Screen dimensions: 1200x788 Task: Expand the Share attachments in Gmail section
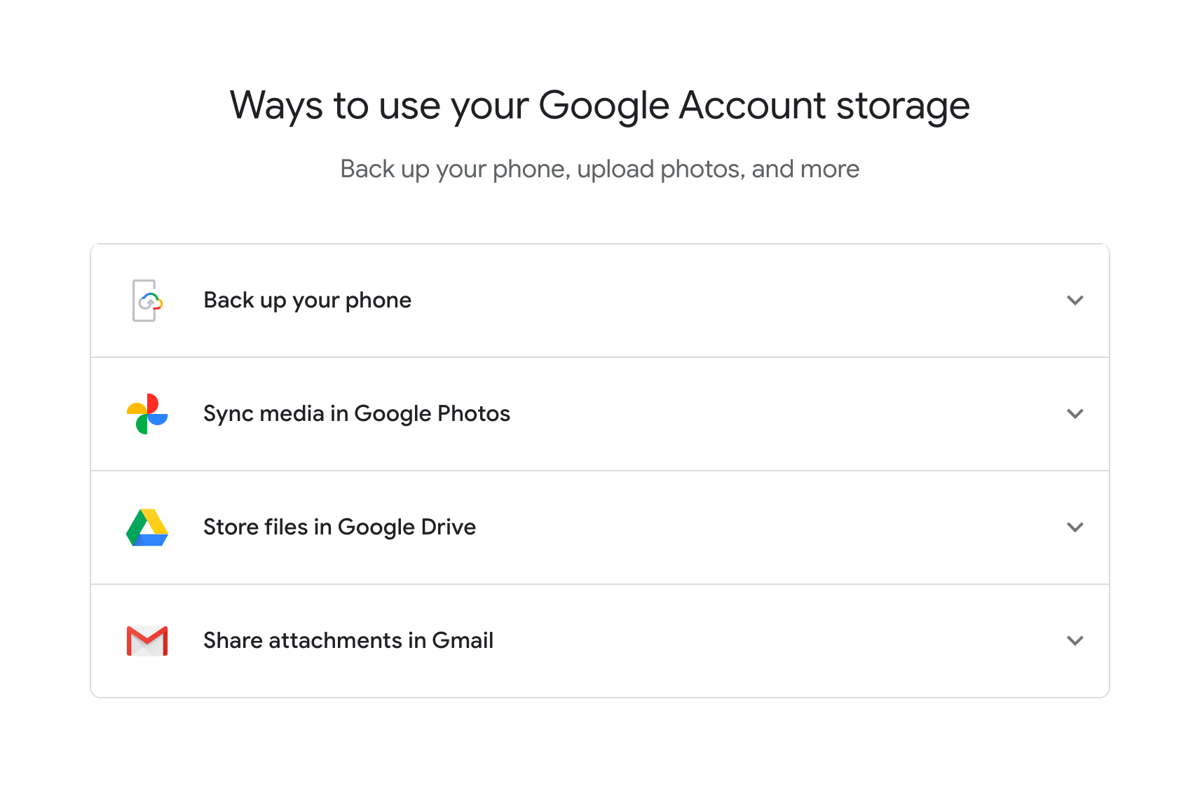600,640
